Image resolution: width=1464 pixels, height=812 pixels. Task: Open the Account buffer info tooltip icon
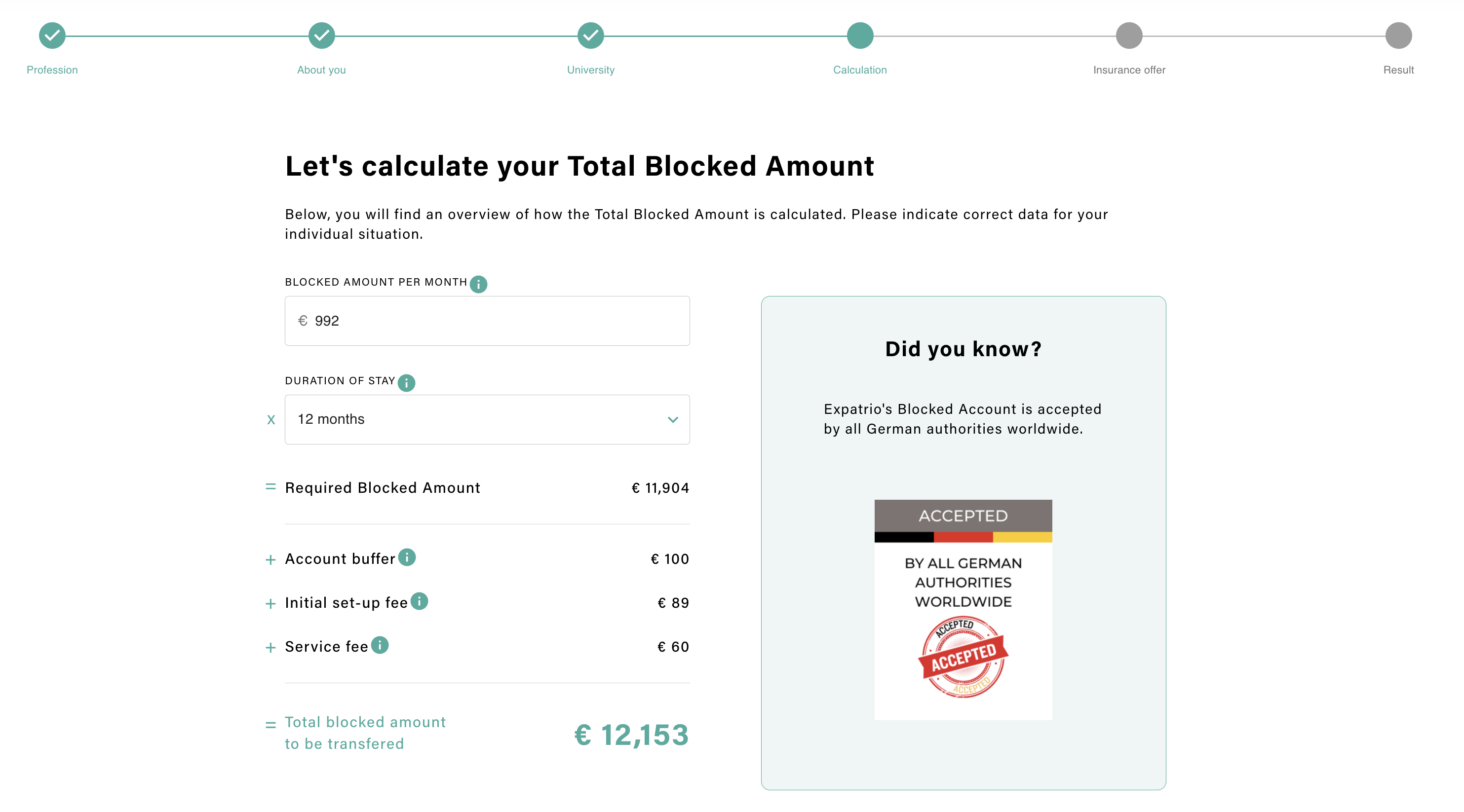(x=407, y=557)
